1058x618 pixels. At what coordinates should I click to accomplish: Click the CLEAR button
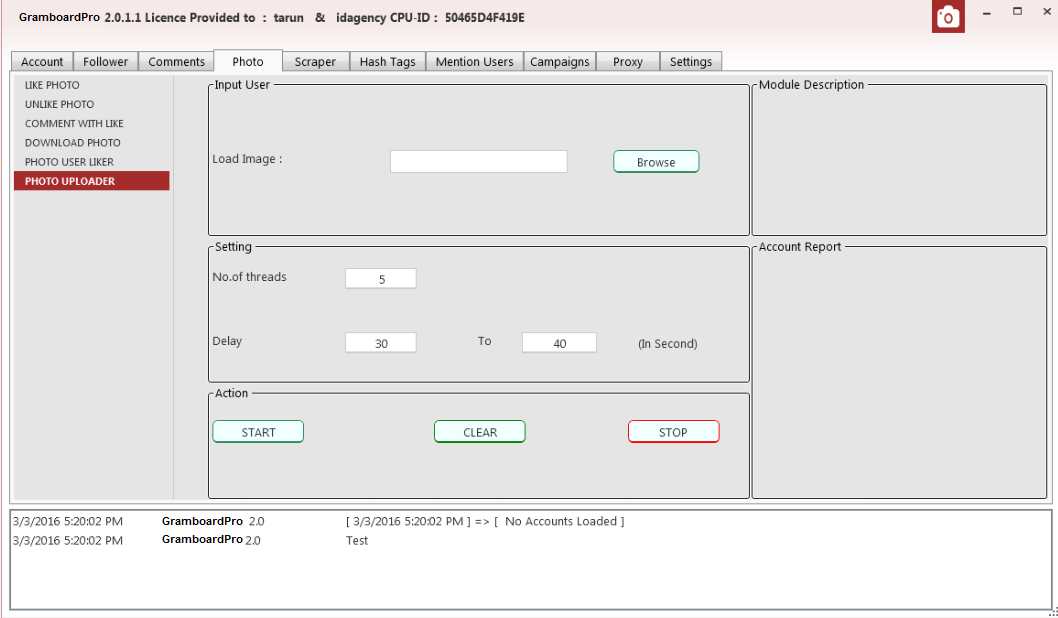(480, 432)
